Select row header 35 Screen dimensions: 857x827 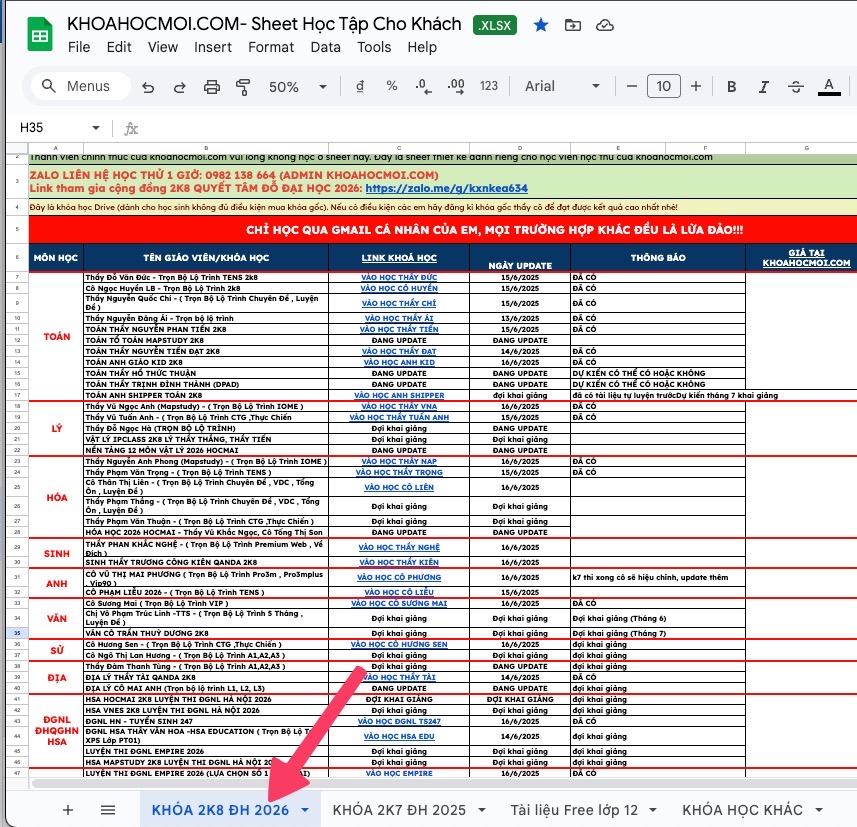(17, 633)
